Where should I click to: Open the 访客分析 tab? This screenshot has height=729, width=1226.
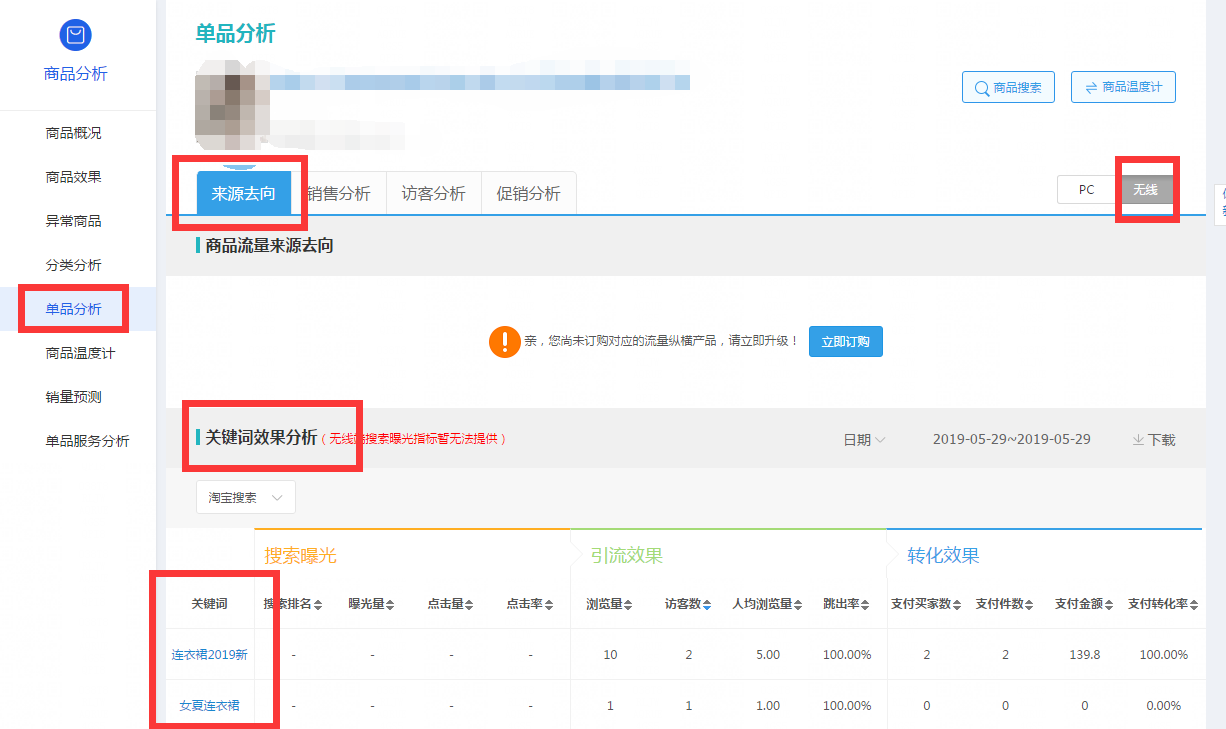pyautogui.click(x=433, y=194)
